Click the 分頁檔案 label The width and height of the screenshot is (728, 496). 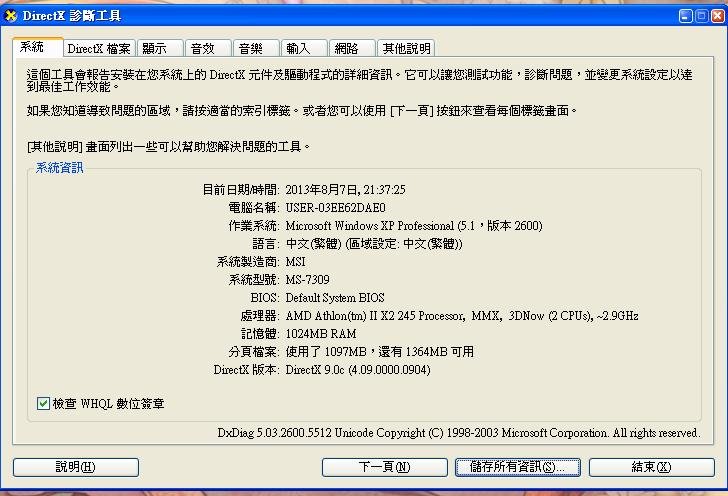[254, 352]
